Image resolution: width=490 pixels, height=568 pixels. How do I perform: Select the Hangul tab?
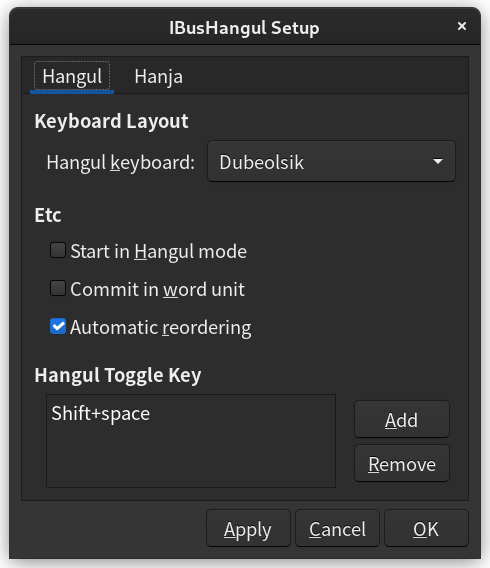(72, 77)
